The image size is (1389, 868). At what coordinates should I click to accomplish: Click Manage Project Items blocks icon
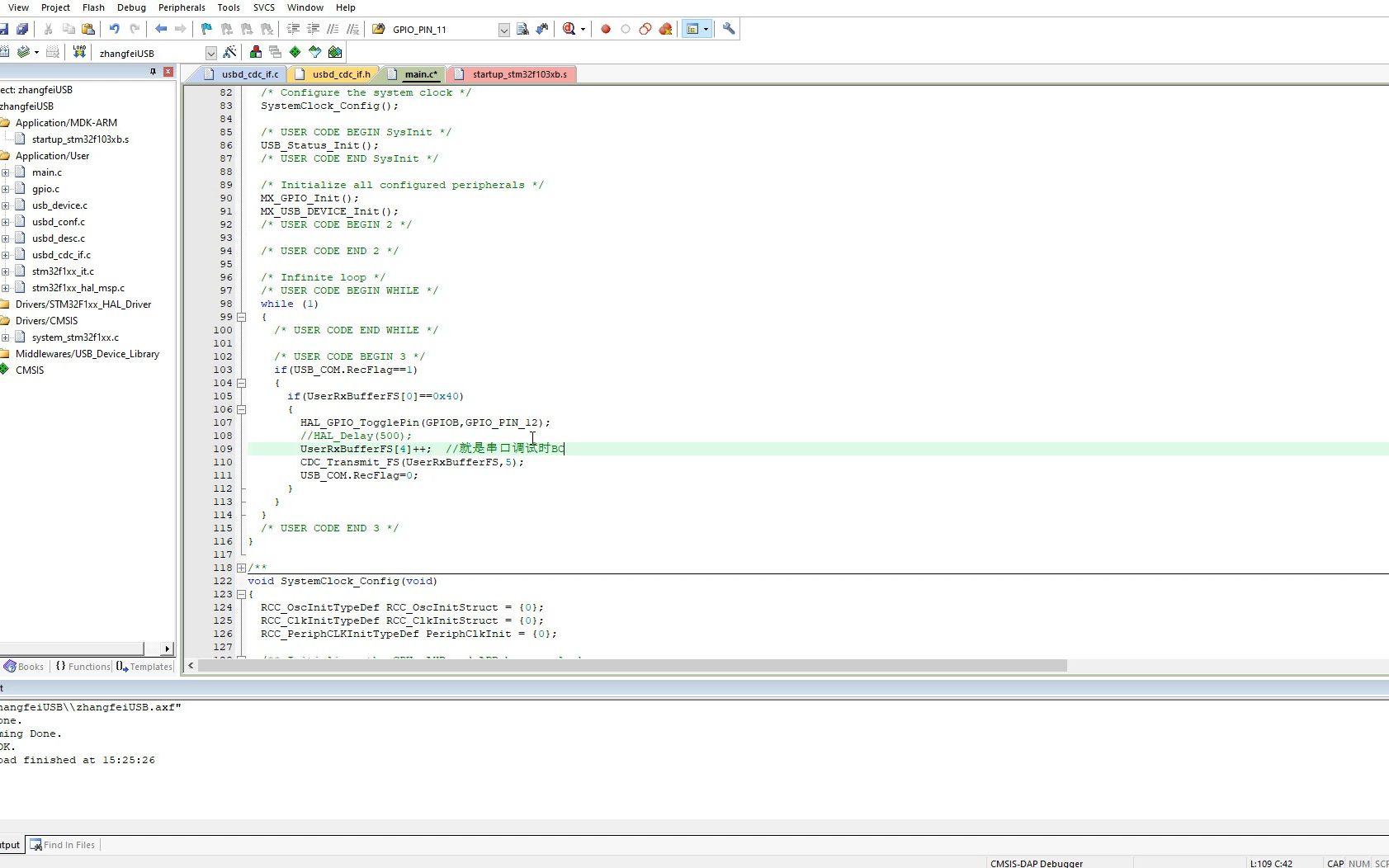(x=256, y=52)
